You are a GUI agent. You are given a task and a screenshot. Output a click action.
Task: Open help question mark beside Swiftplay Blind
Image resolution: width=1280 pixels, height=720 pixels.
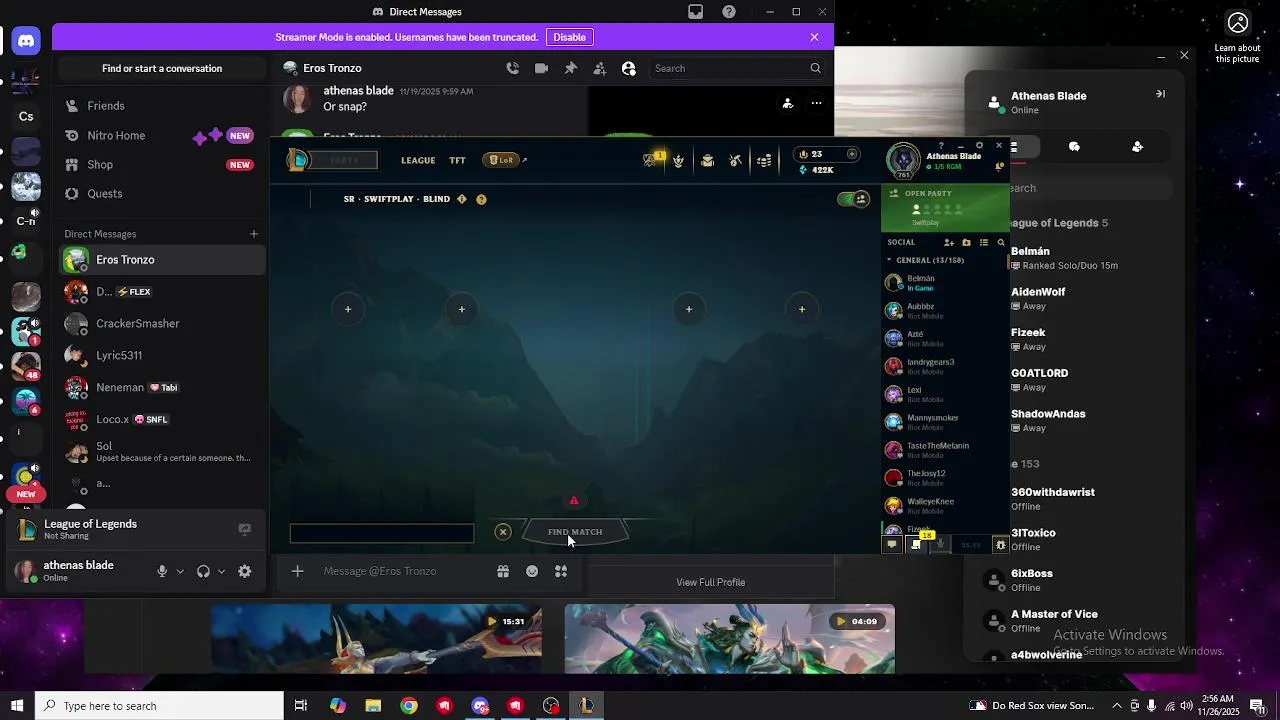[x=481, y=199]
